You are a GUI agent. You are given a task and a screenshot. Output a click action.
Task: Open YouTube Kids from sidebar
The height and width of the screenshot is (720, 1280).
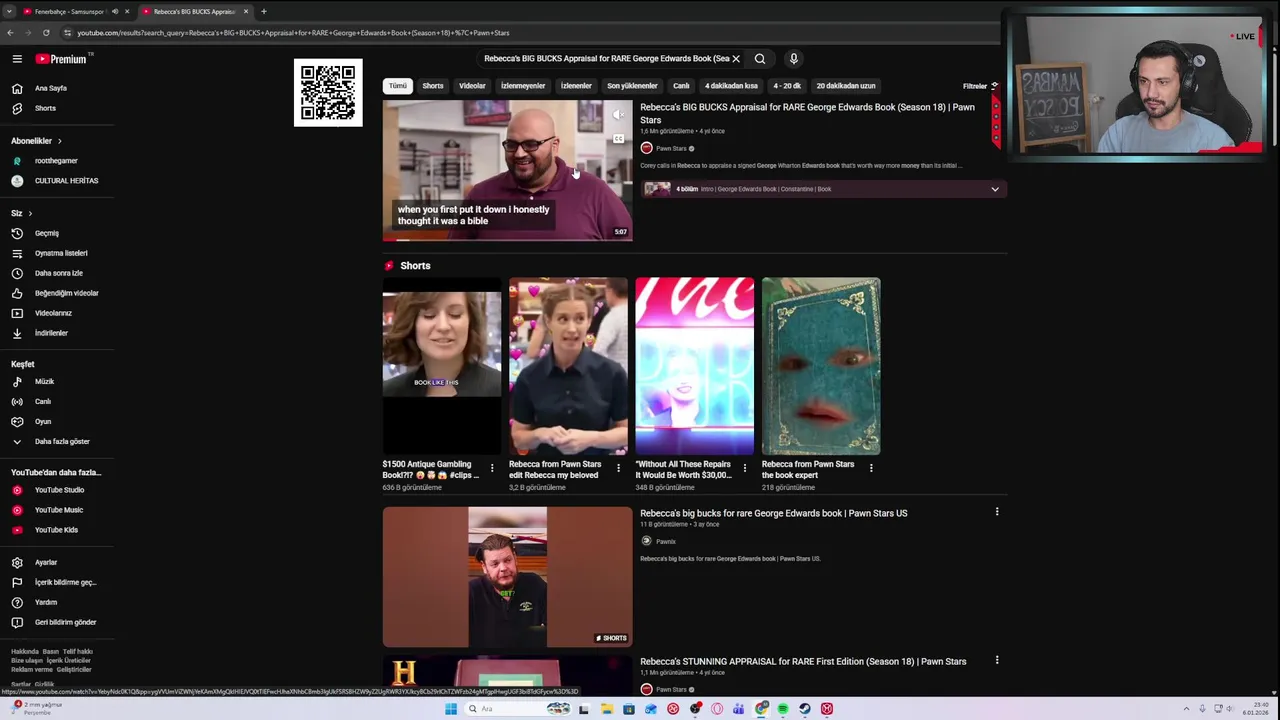click(x=56, y=530)
